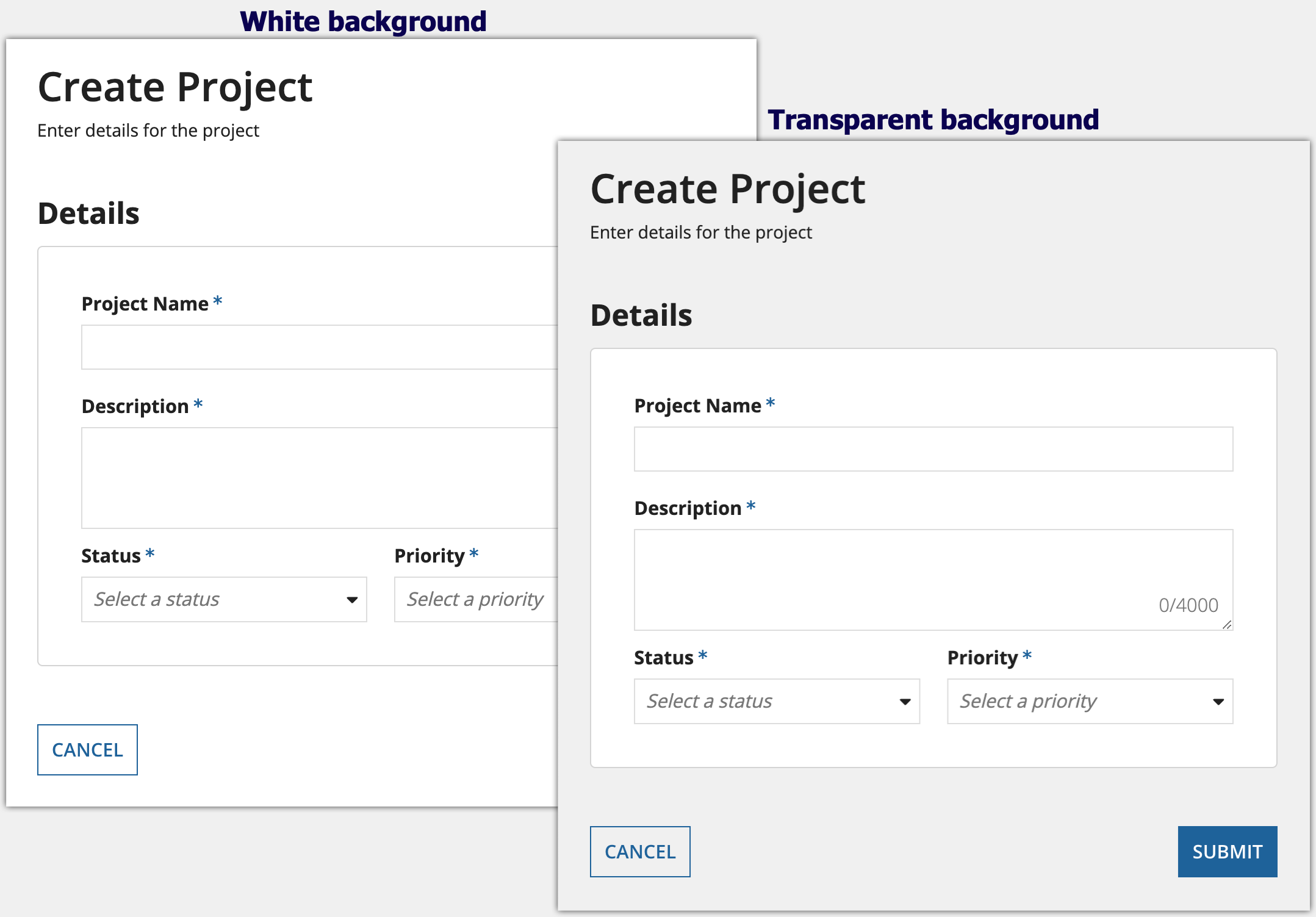Viewport: 1316px width, 917px height.
Task: Click 'Enter details for the project' in transparent dialog
Action: [x=701, y=232]
